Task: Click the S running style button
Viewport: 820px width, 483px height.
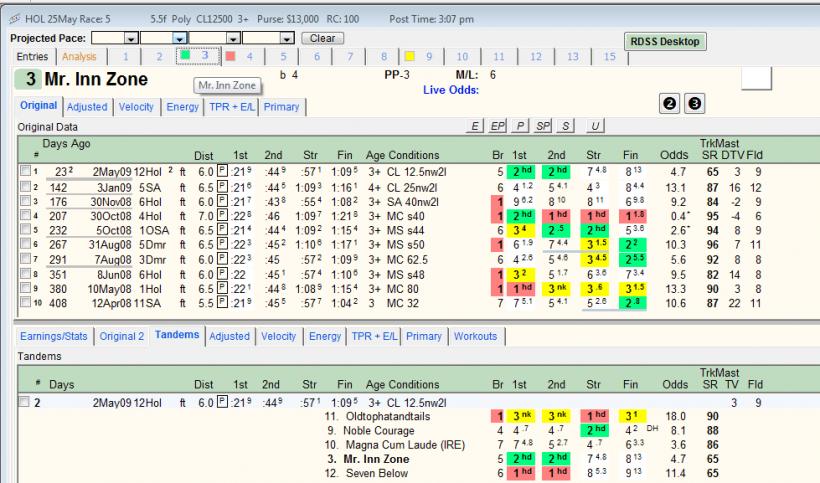Action: pos(565,126)
